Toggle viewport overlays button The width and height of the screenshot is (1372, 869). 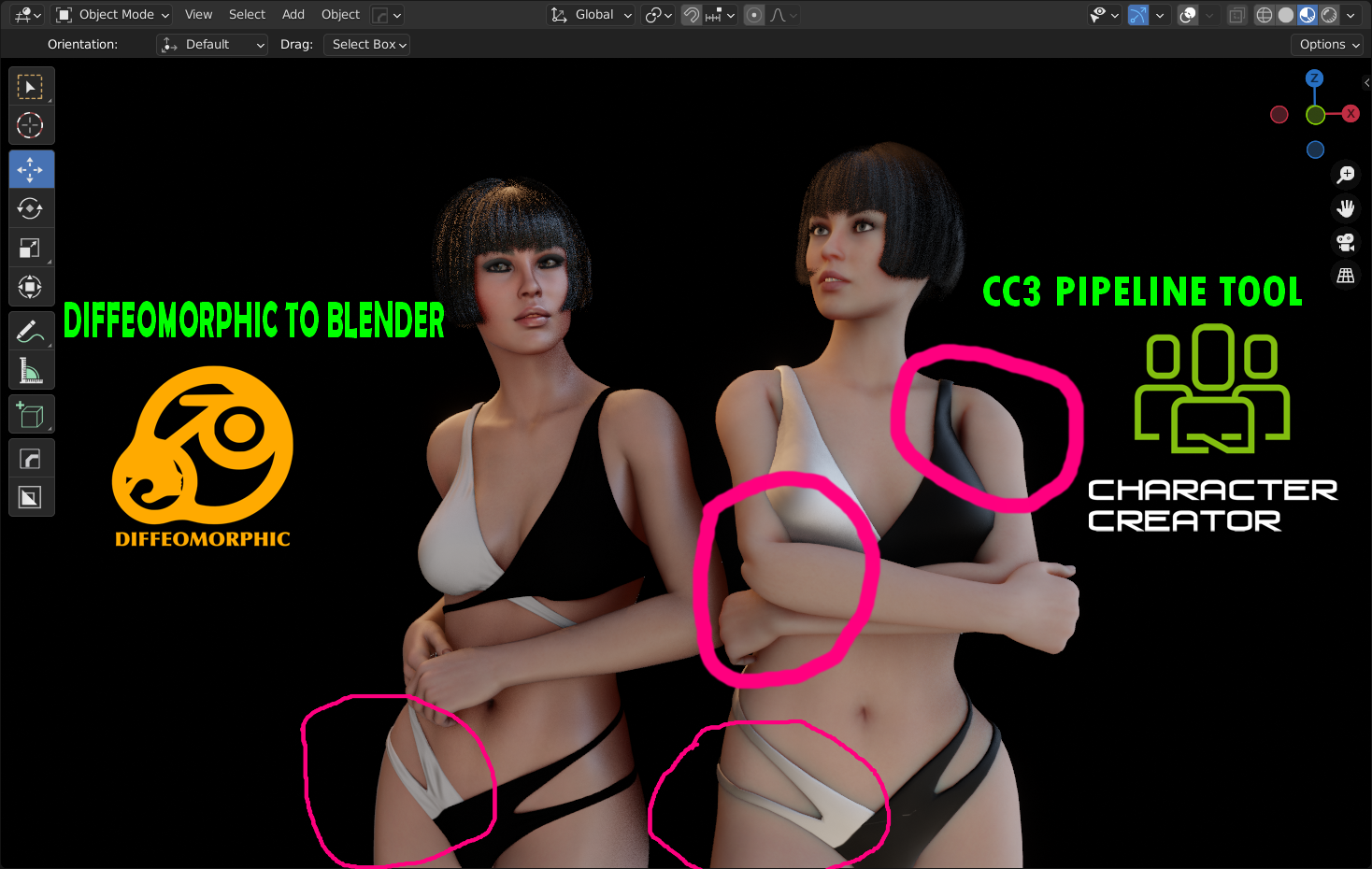pyautogui.click(x=1188, y=15)
